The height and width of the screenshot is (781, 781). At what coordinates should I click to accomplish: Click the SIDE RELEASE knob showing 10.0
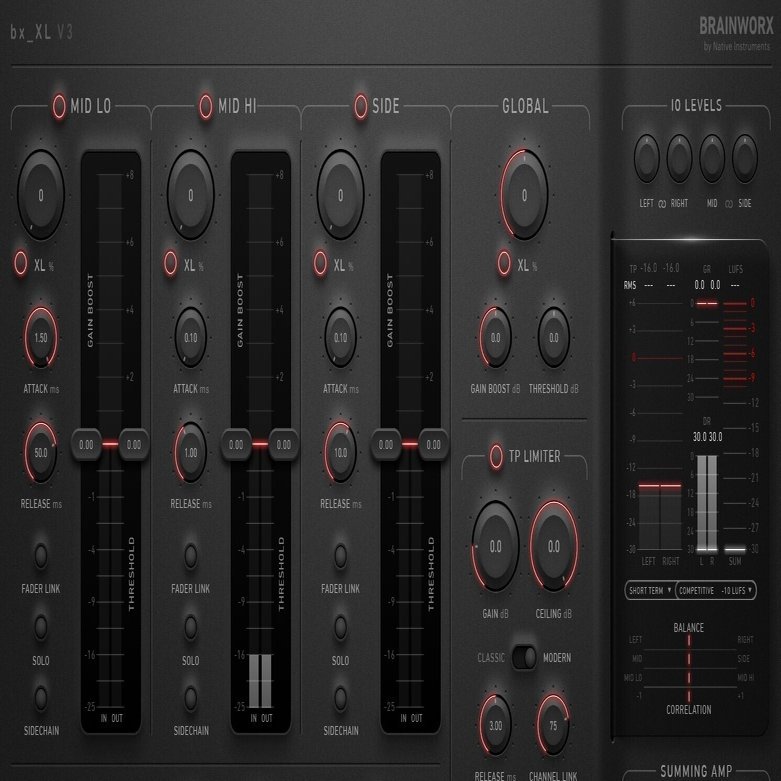point(341,452)
